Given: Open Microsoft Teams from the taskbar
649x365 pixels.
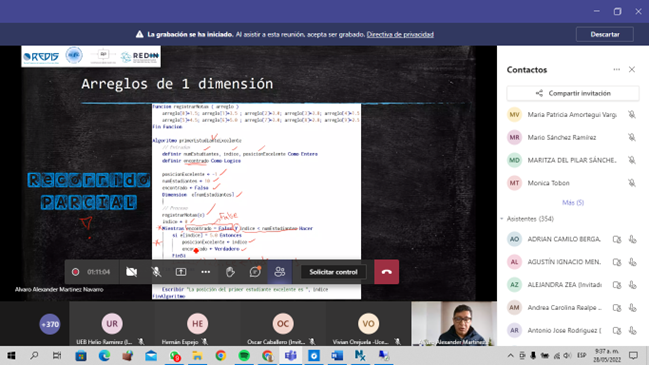Looking at the screenshot, I should pos(291,355).
